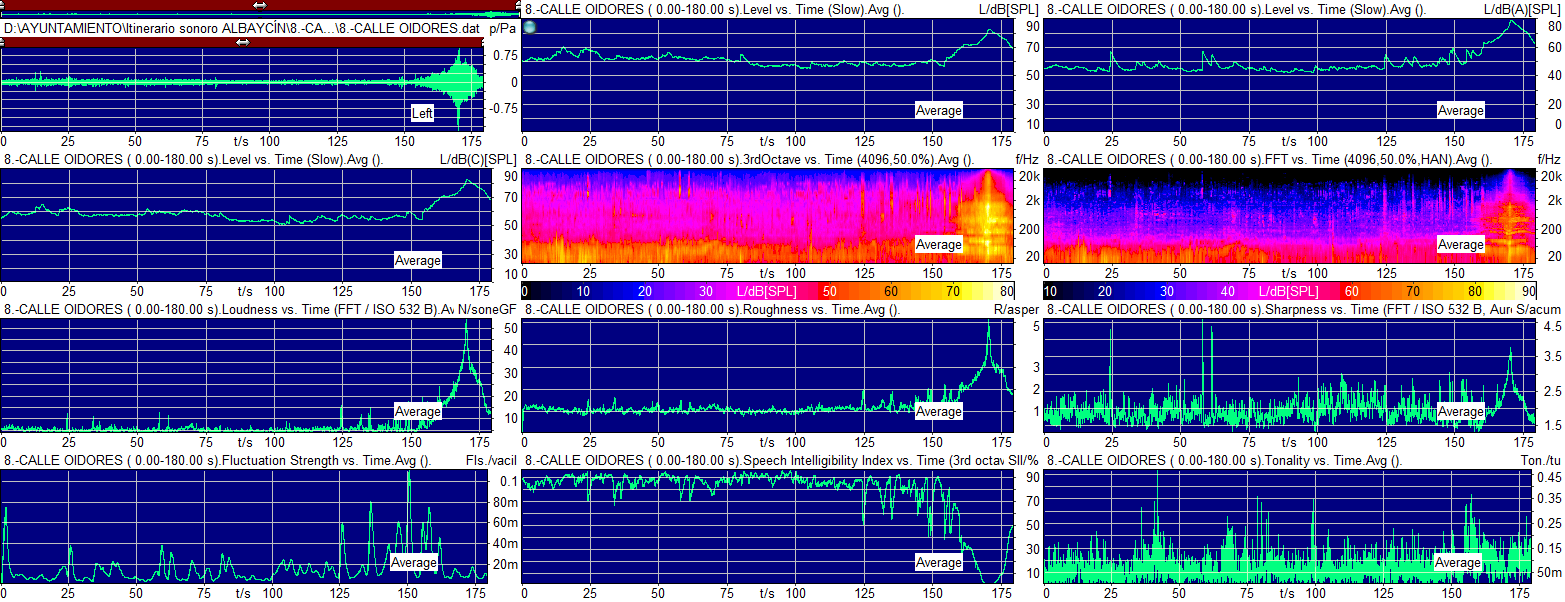
Task: Click Average label in Speech Intelligibility Index plot
Action: pyautogui.click(x=939, y=563)
